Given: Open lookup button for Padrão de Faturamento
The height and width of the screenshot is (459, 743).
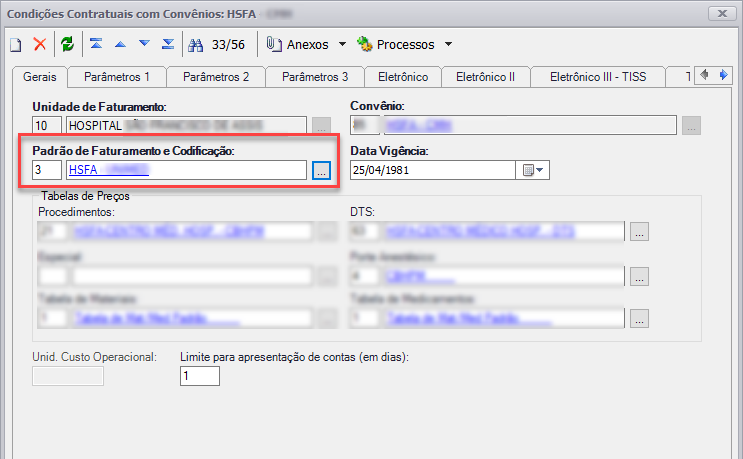Looking at the screenshot, I should click(321, 171).
